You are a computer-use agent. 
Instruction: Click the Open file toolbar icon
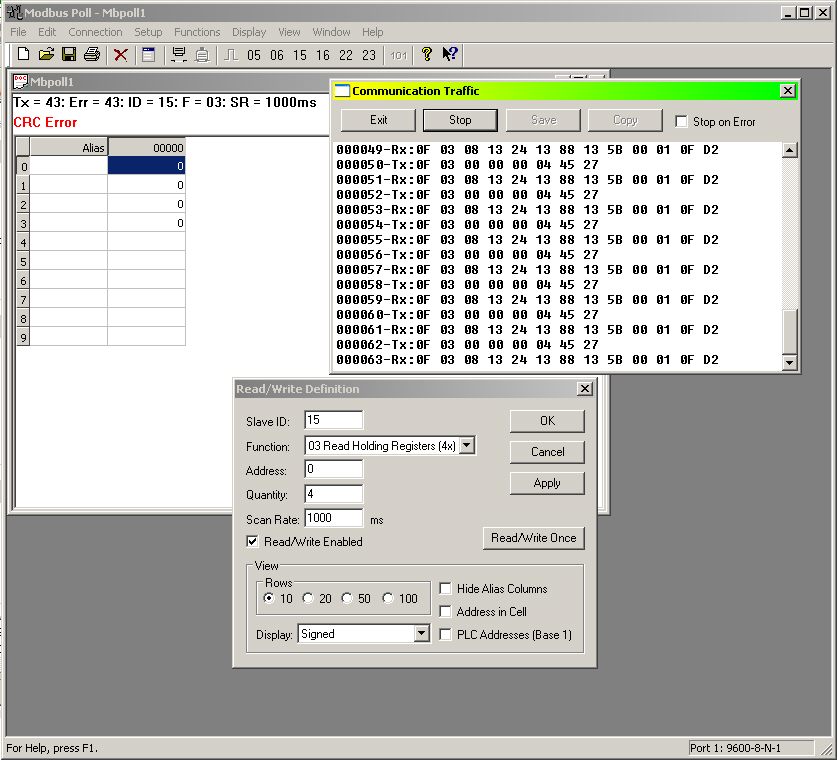[x=46, y=54]
